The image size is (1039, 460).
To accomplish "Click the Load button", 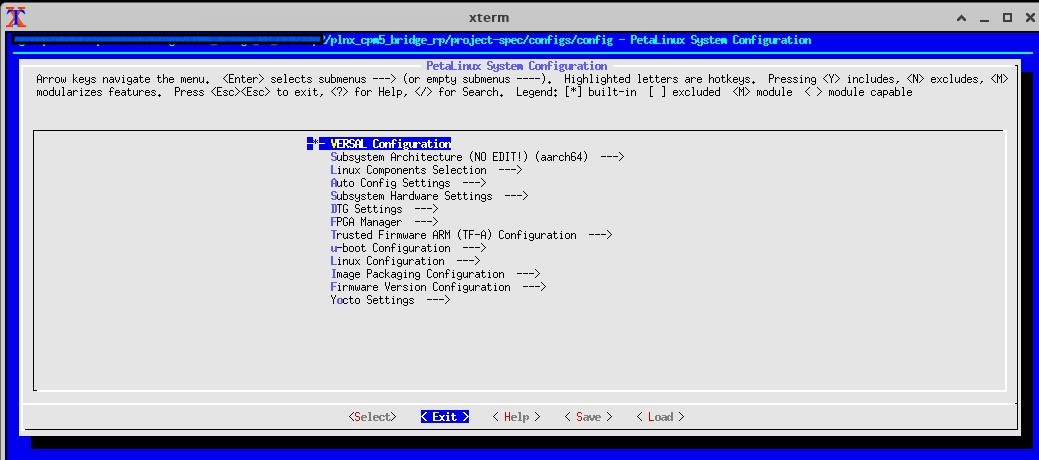I will click(660, 417).
